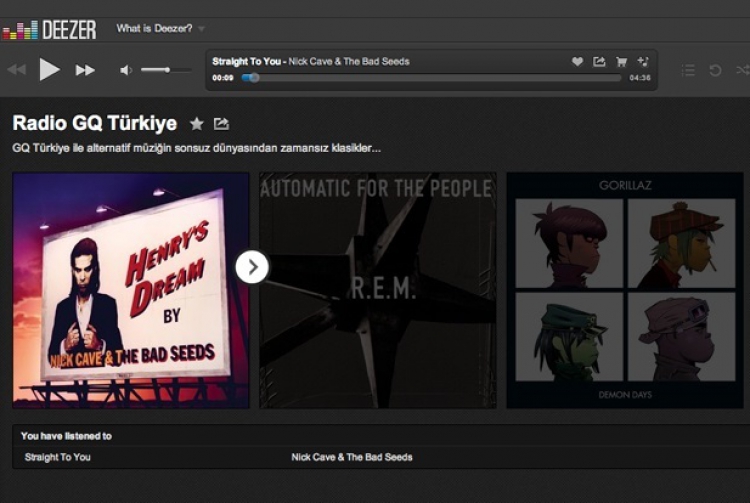Add current track to playlist
The image size is (750, 503).
tap(643, 62)
